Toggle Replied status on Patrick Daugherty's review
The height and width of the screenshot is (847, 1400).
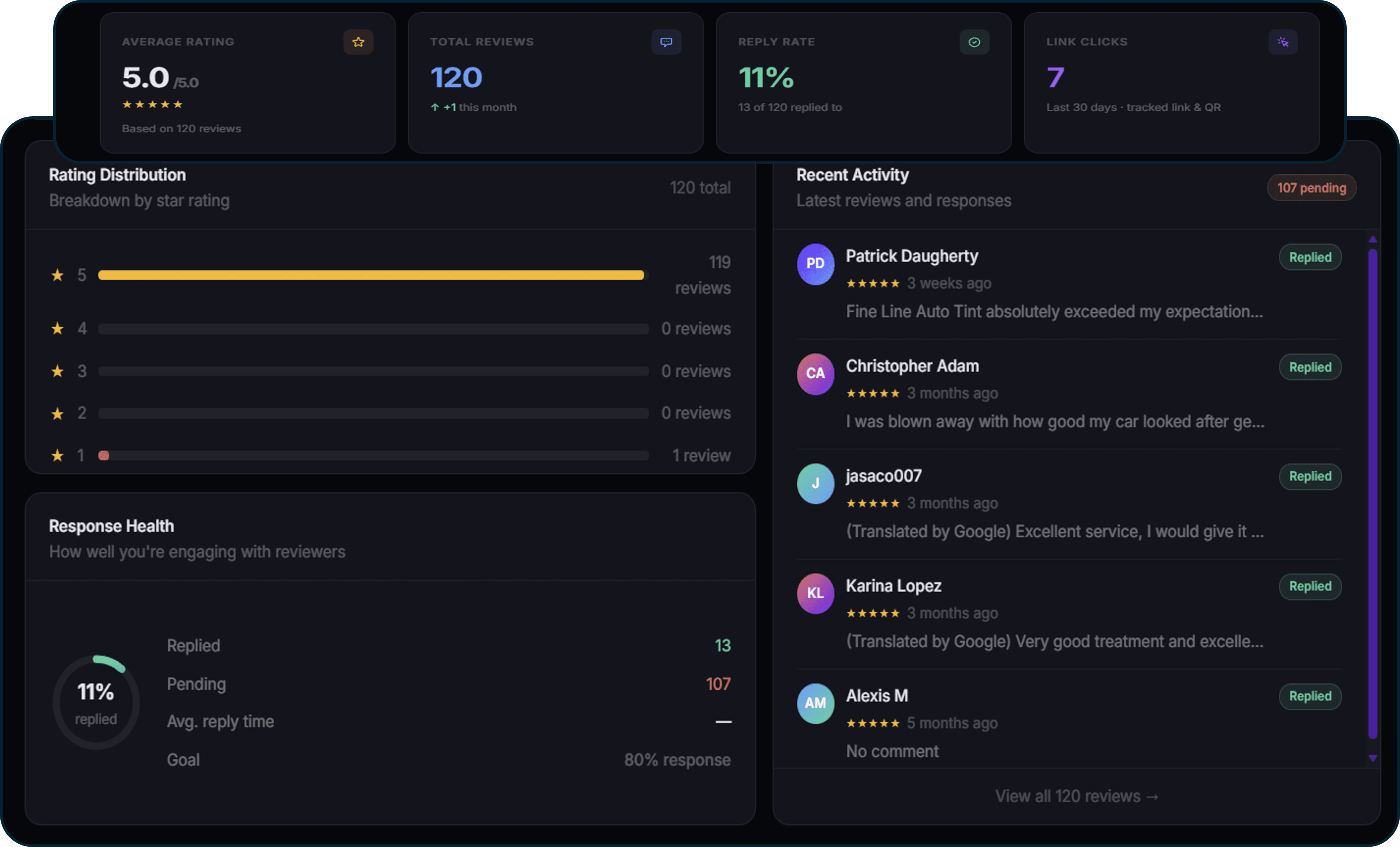pyautogui.click(x=1310, y=257)
